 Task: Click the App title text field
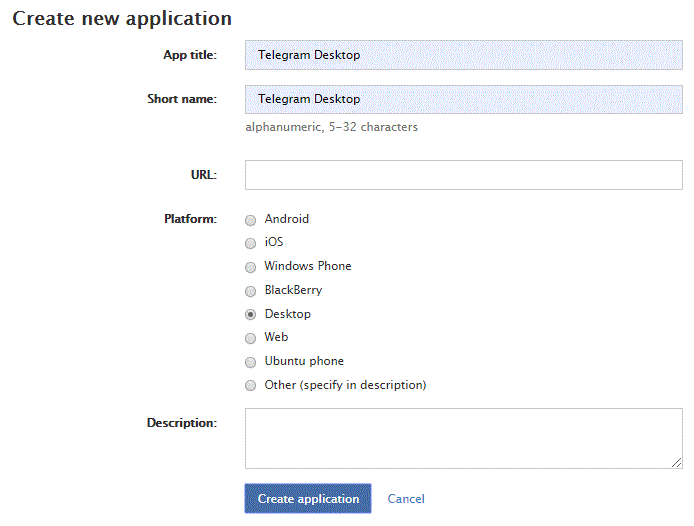(463, 55)
